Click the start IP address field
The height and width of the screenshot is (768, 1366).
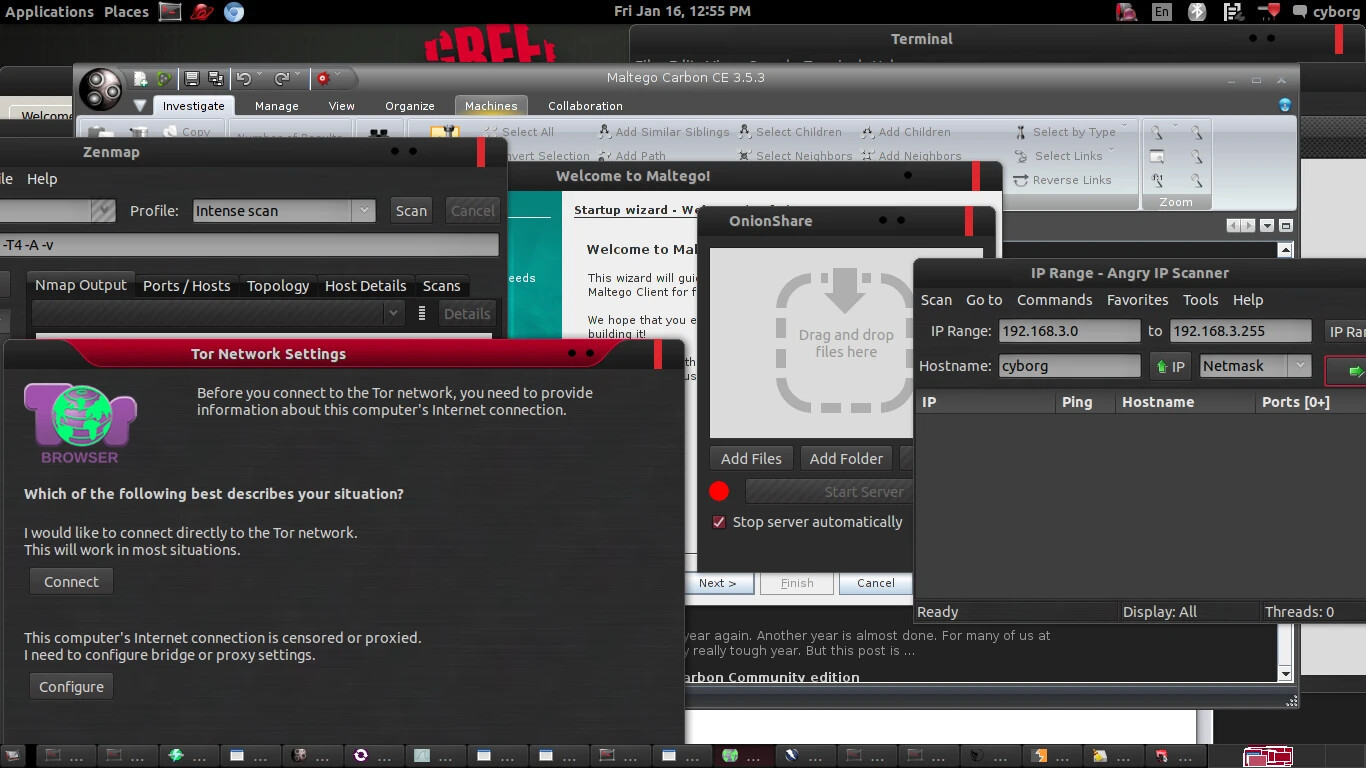1068,331
